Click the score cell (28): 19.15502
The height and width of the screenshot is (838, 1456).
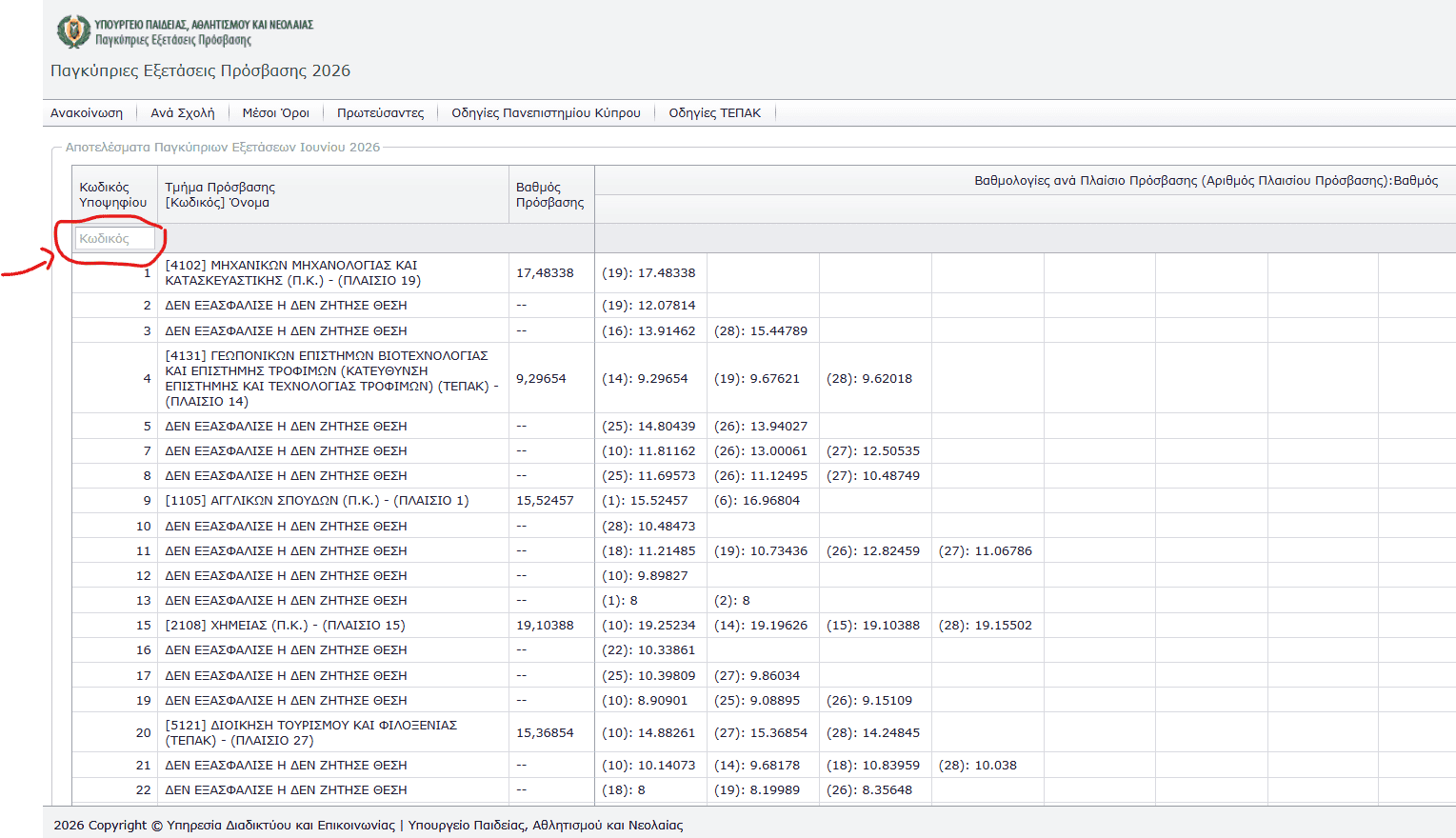coord(987,626)
